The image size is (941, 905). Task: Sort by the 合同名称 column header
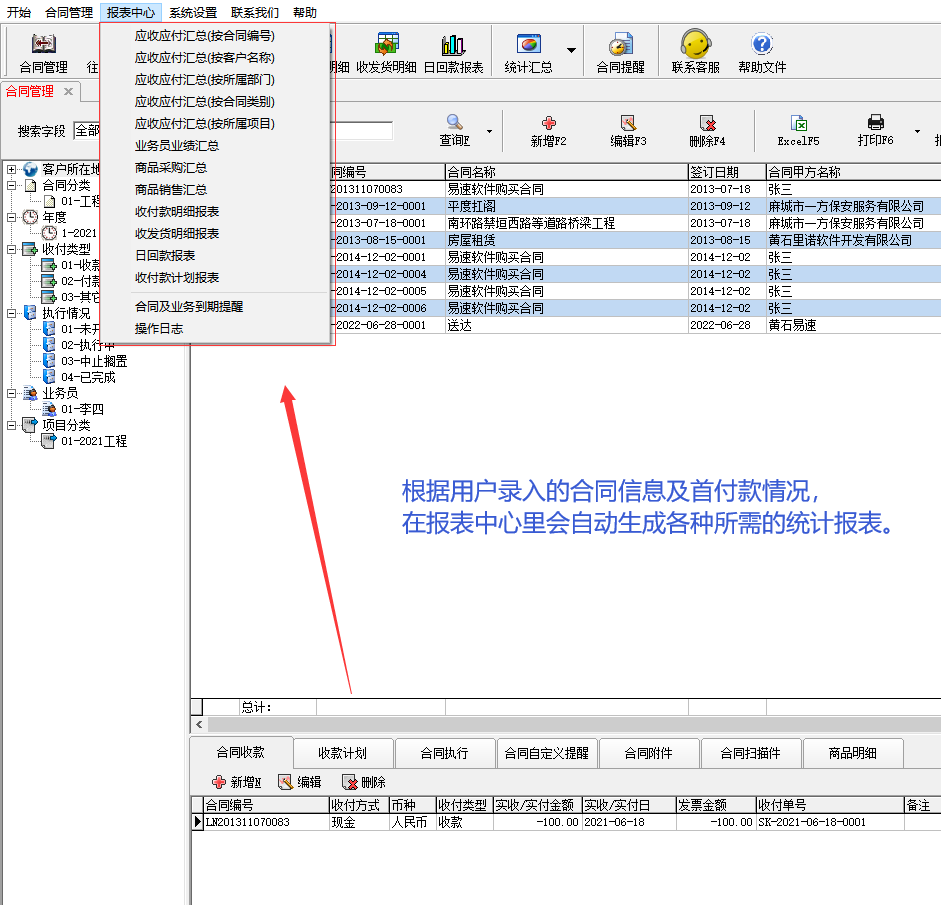(567, 172)
